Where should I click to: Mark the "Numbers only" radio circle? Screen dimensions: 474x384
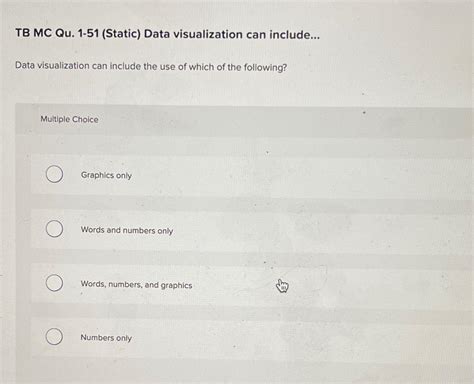tap(54, 336)
